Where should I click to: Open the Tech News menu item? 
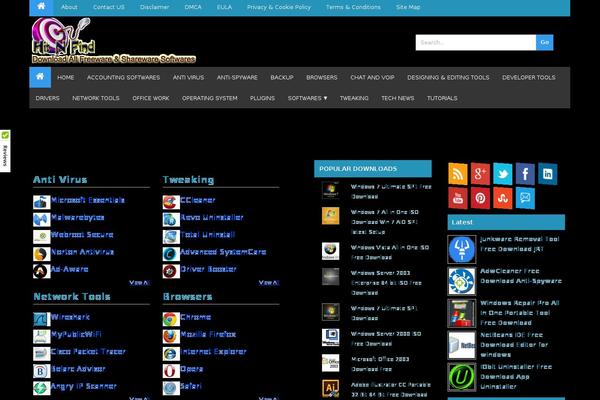click(398, 98)
